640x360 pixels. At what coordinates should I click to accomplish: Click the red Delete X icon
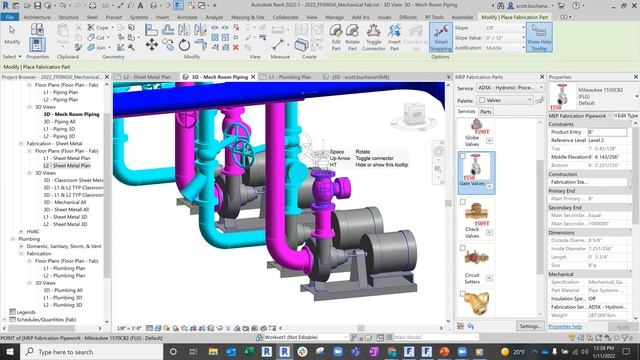coord(236,47)
